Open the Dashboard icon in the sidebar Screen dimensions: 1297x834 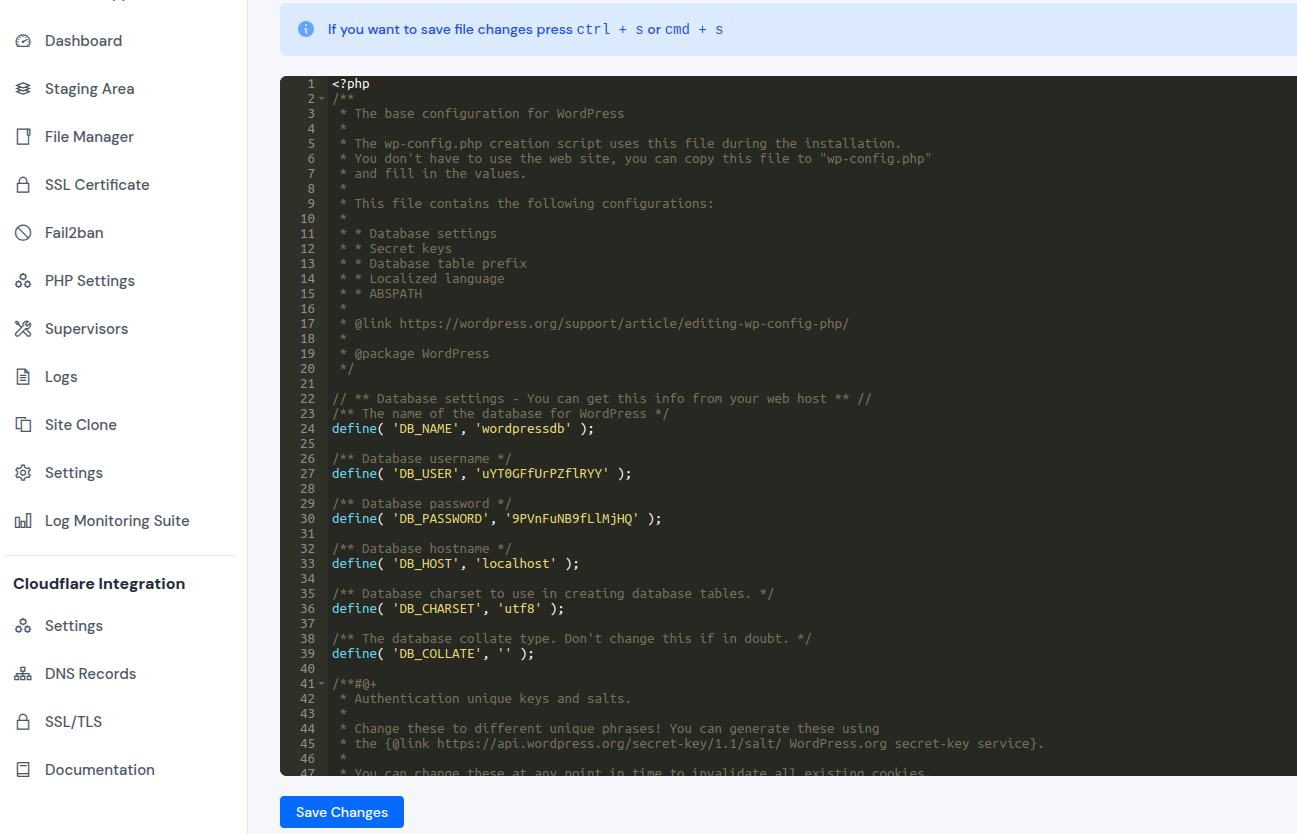coord(22,40)
